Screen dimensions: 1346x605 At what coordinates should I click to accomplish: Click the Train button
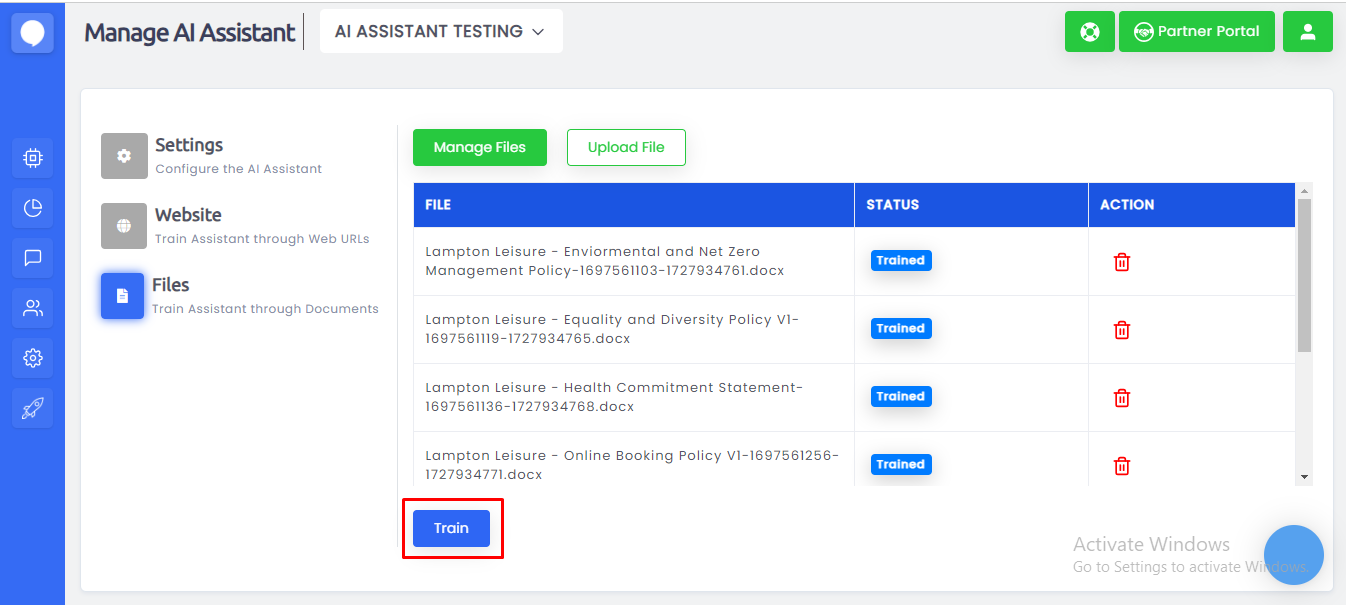click(x=451, y=528)
